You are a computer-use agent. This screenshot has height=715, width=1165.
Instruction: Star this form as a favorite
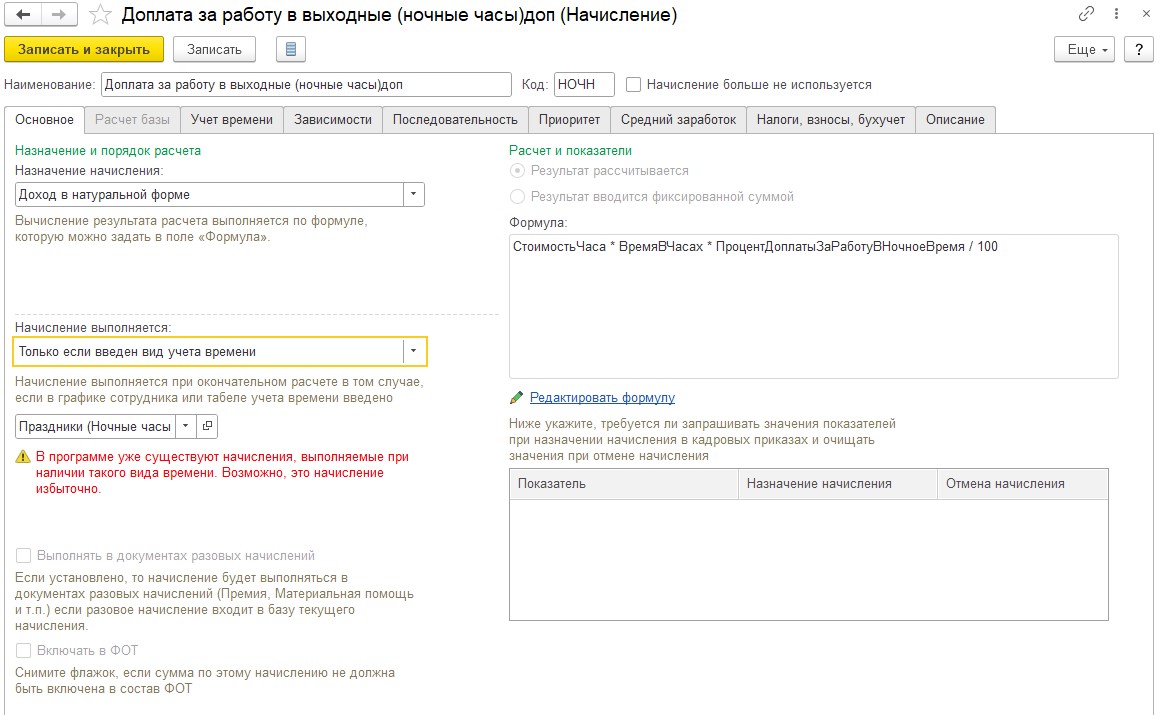[100, 15]
